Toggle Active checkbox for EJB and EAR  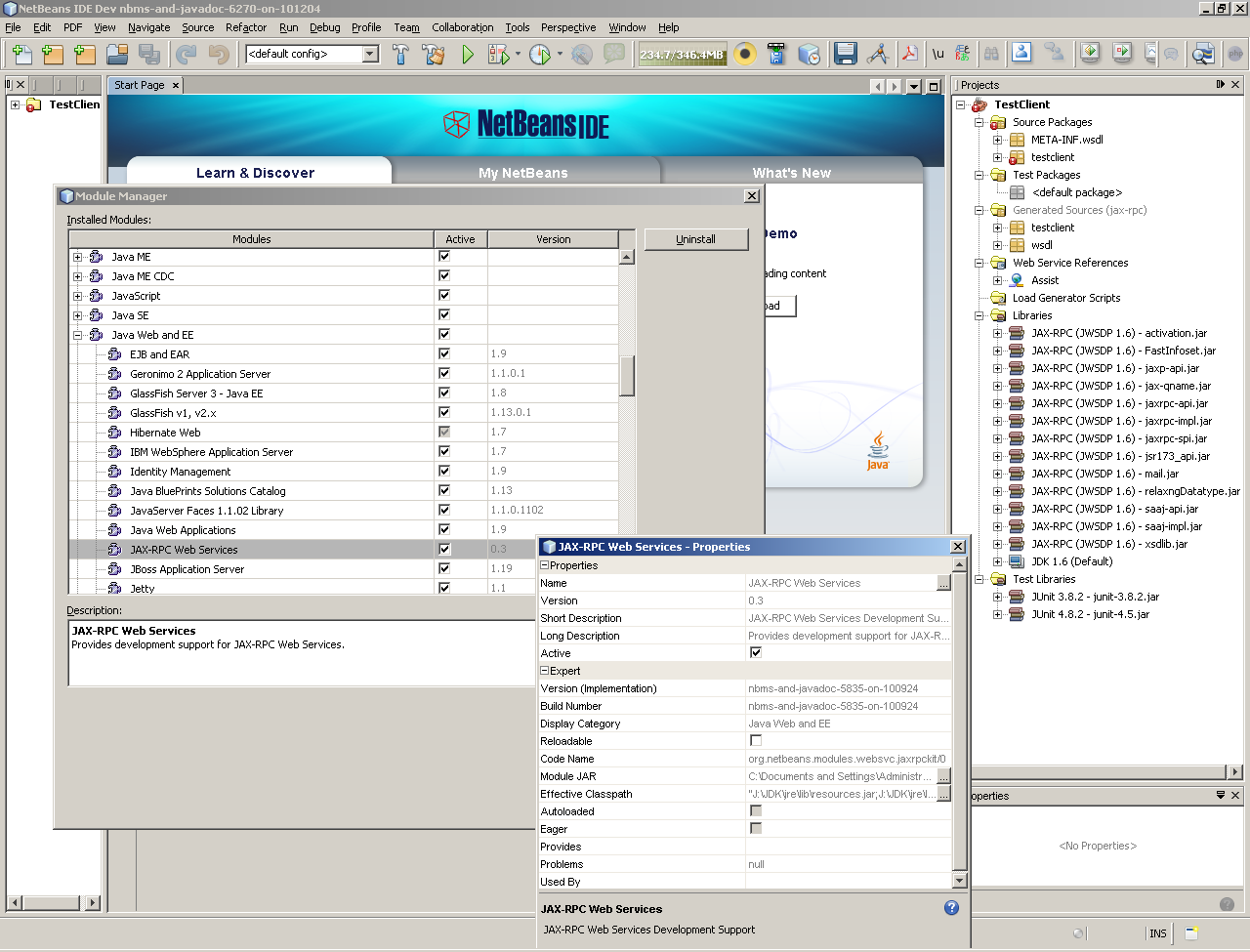pyautogui.click(x=444, y=354)
